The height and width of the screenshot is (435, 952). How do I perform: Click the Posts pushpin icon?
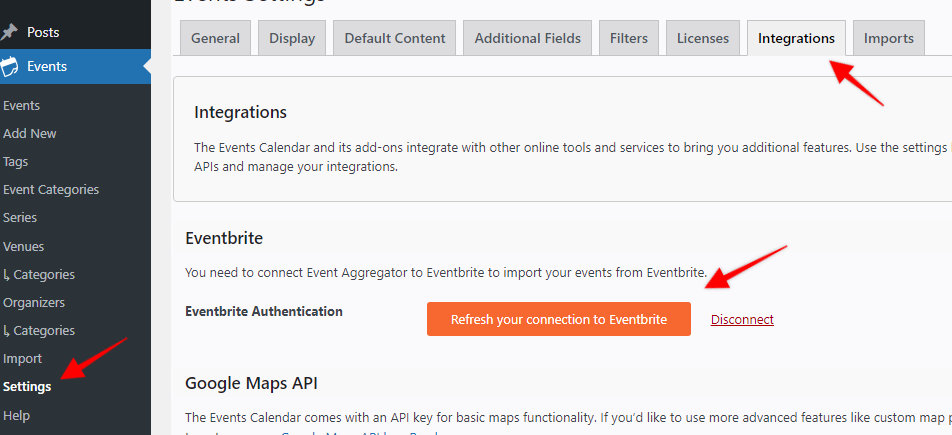click(x=11, y=32)
